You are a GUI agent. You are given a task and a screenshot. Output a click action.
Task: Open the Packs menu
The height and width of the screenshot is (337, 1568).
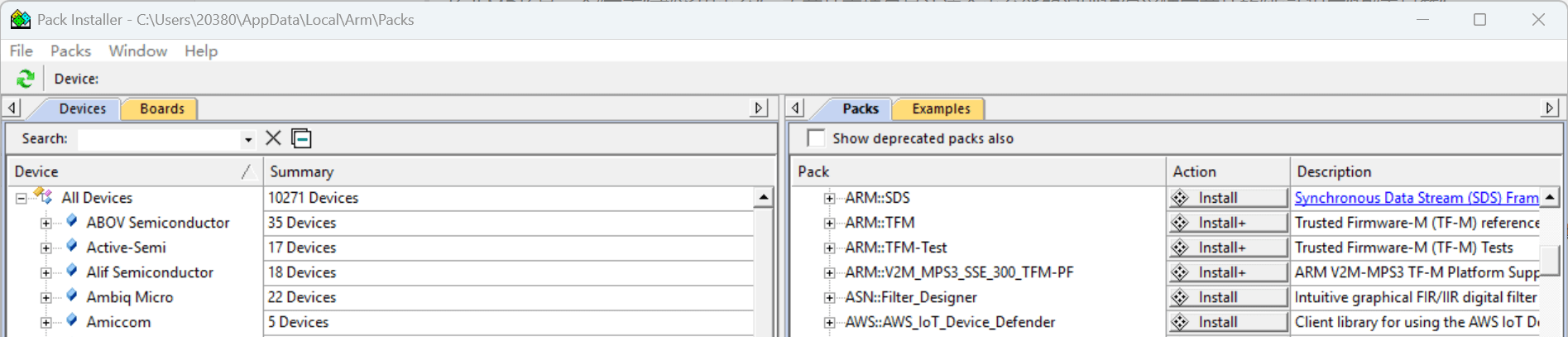click(x=70, y=51)
